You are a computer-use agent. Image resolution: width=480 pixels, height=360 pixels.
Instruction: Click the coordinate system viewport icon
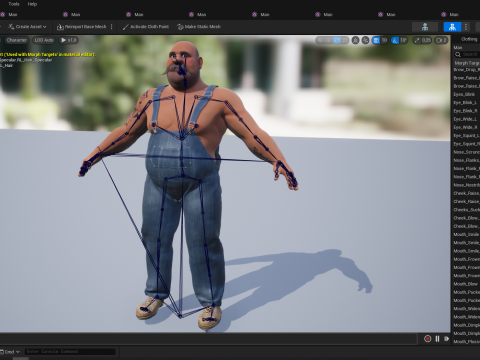tap(355, 40)
